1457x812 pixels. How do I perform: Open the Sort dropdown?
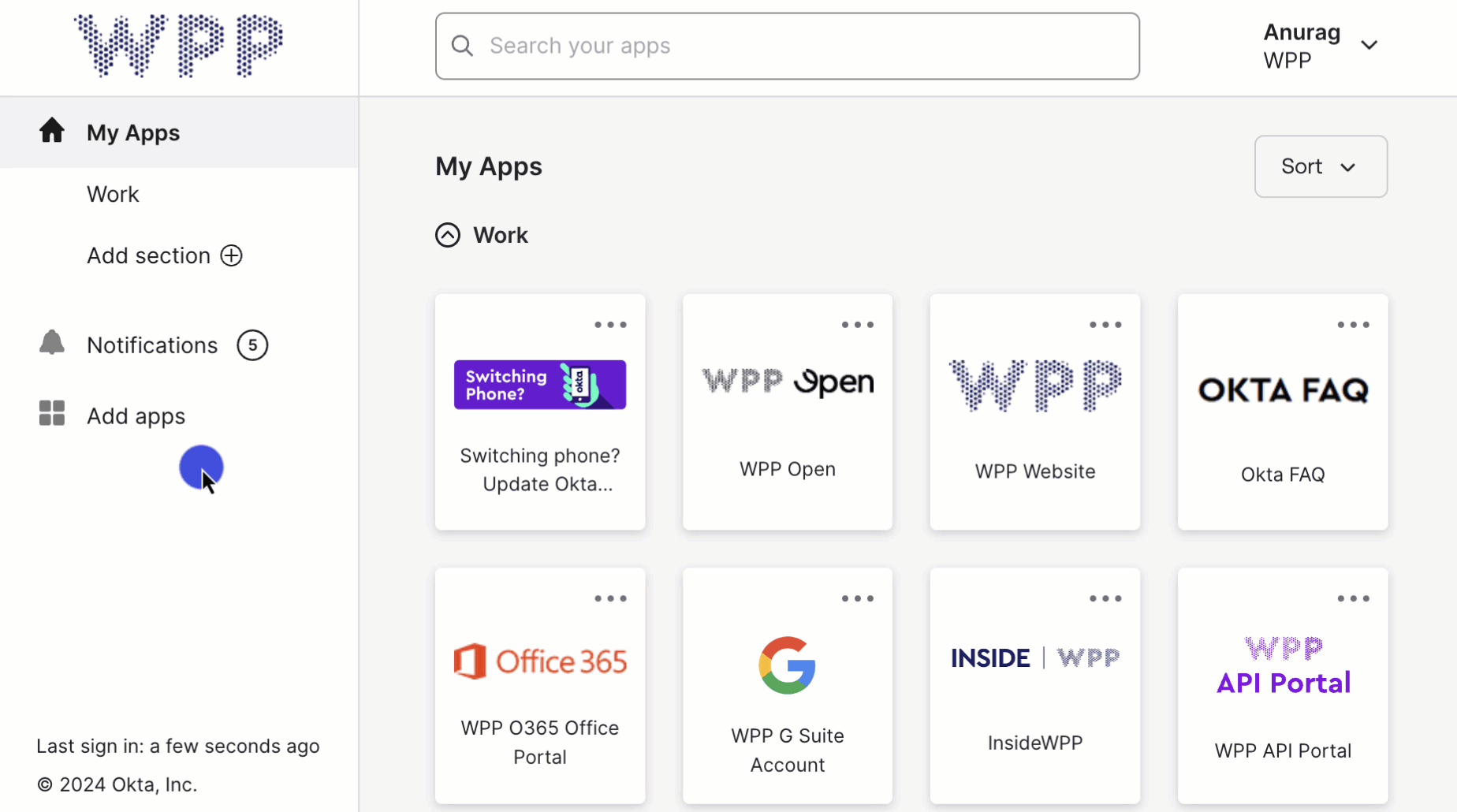[1321, 166]
